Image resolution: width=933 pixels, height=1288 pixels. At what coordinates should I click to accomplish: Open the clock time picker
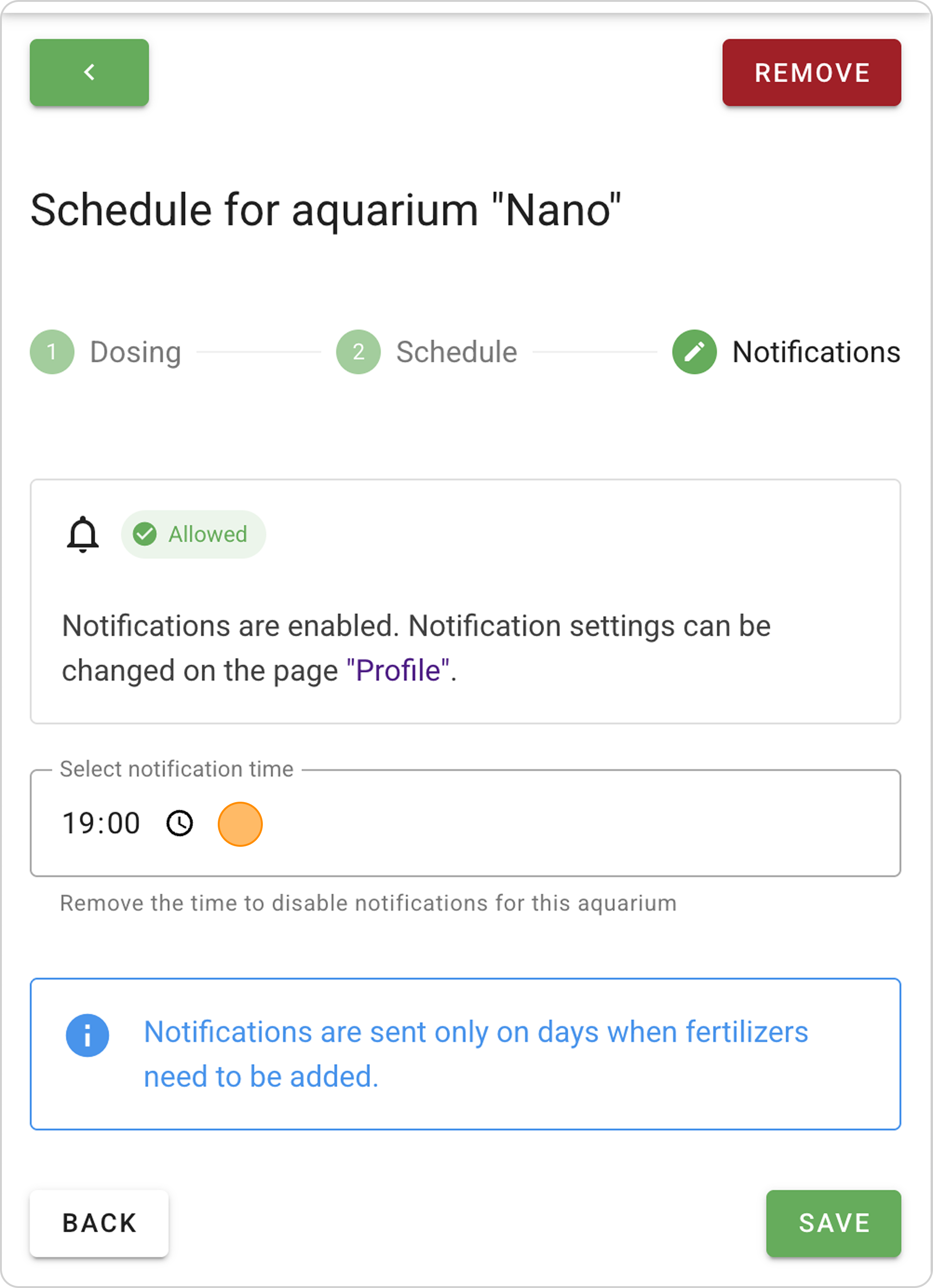179,823
